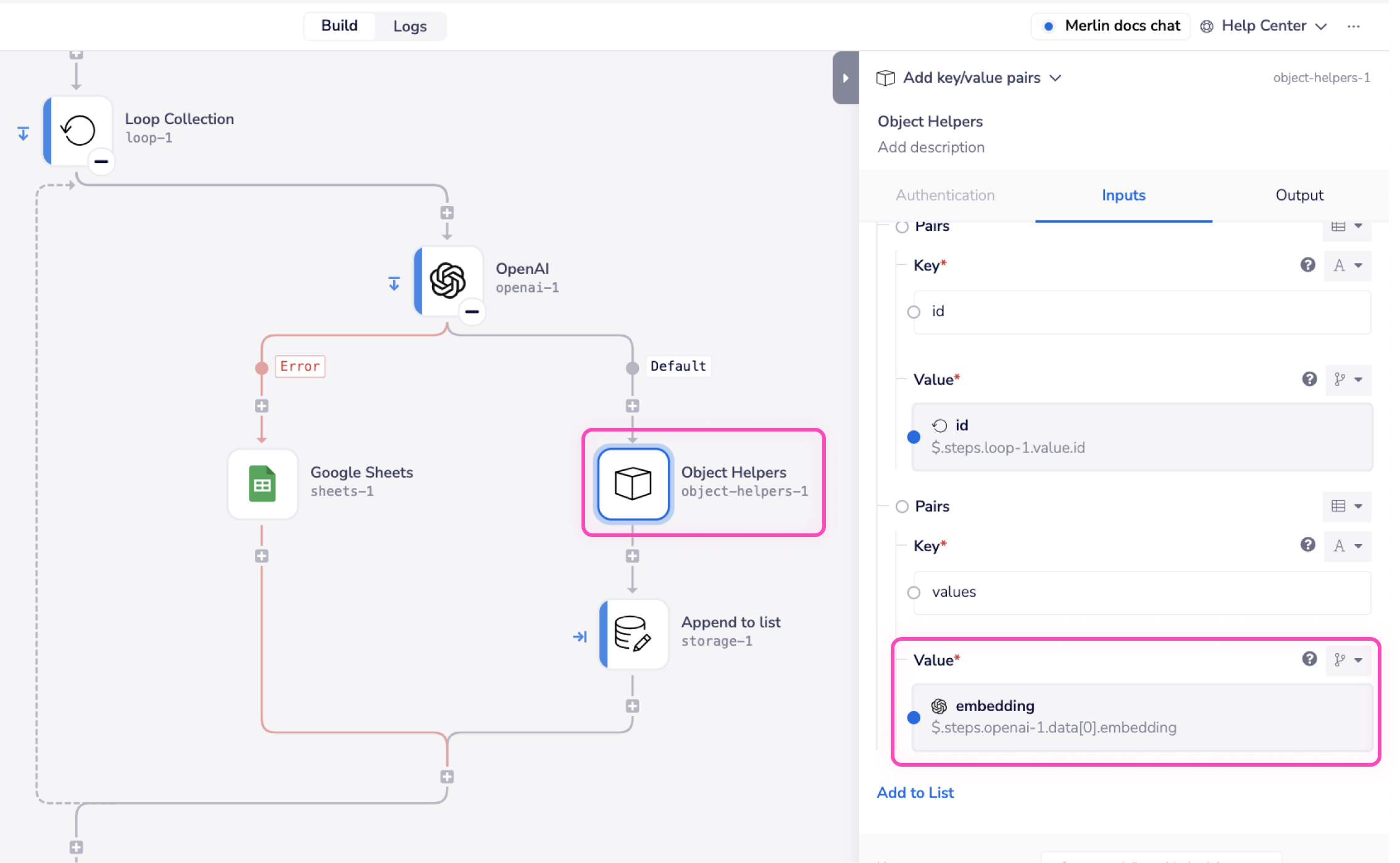Expand the Help Center dropdown
The height and width of the screenshot is (863, 1400).
coord(1264,26)
